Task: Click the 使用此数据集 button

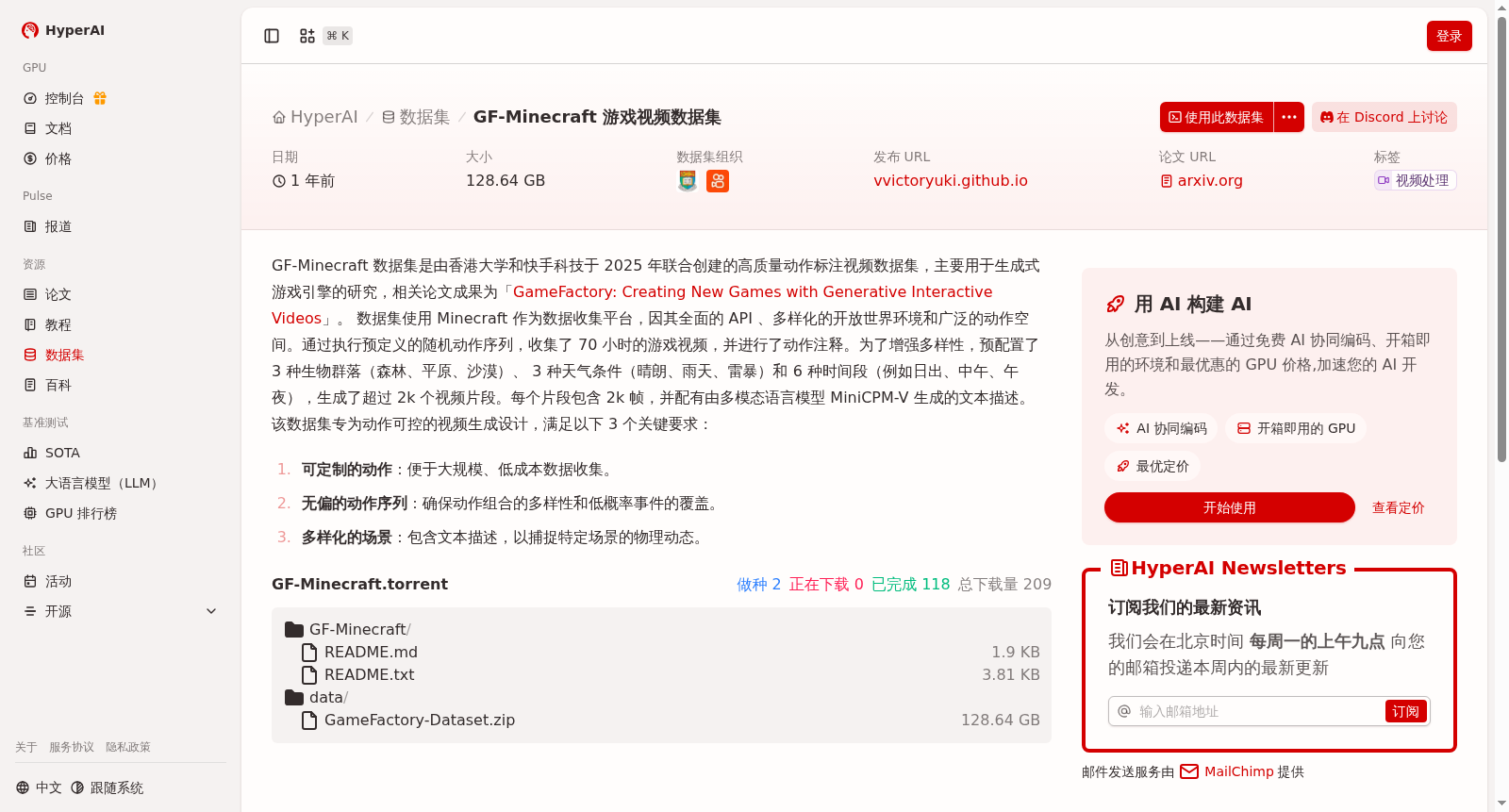Action: coord(1217,117)
